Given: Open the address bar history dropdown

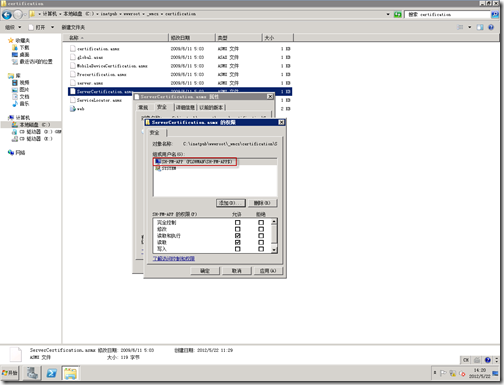Looking at the screenshot, I should pos(388,14).
